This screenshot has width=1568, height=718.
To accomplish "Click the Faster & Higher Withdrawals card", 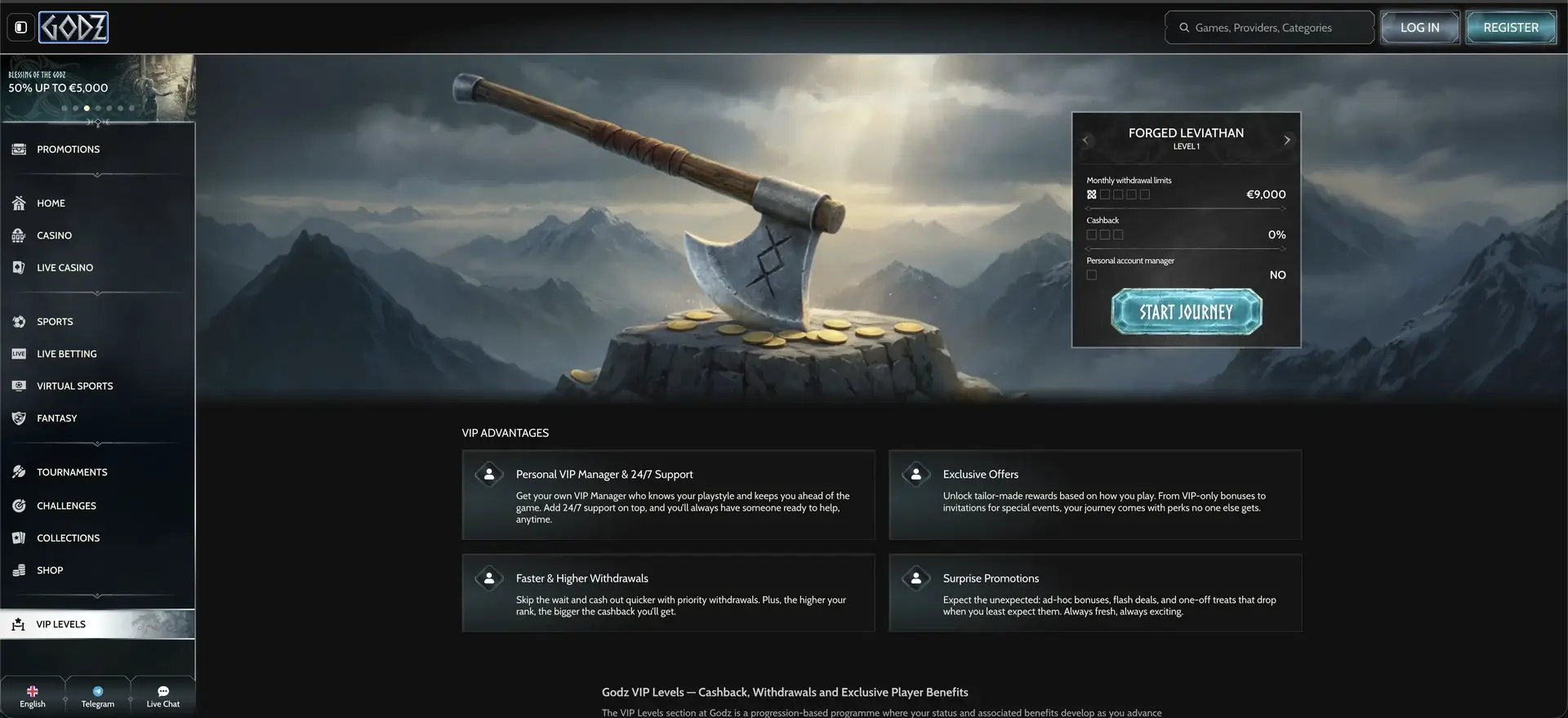I will [668, 593].
